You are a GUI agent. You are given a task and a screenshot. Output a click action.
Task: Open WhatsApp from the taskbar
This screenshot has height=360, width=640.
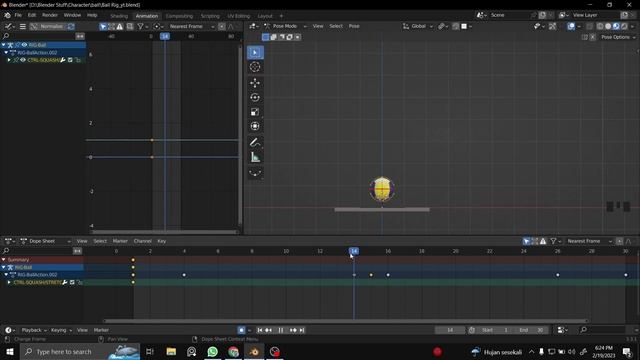[x=212, y=351]
